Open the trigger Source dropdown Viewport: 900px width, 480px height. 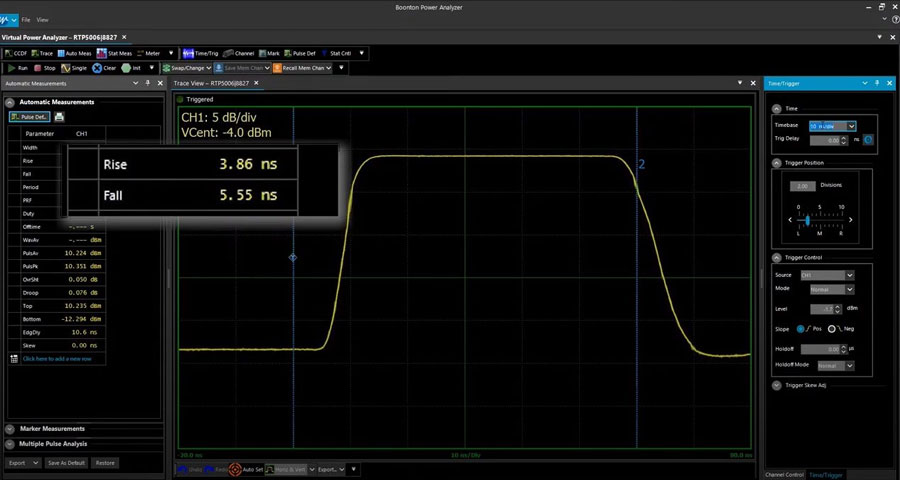click(827, 274)
